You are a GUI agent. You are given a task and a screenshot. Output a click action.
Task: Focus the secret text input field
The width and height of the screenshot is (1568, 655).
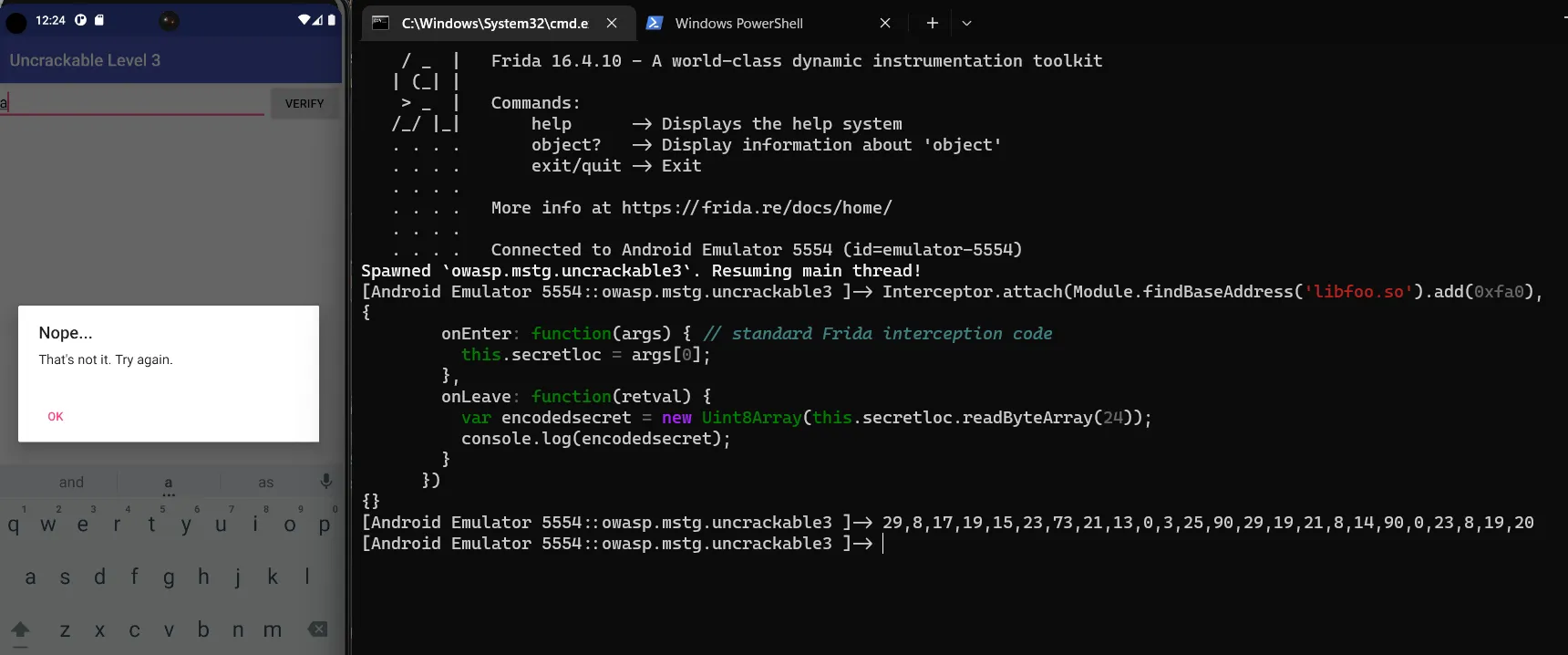132,102
